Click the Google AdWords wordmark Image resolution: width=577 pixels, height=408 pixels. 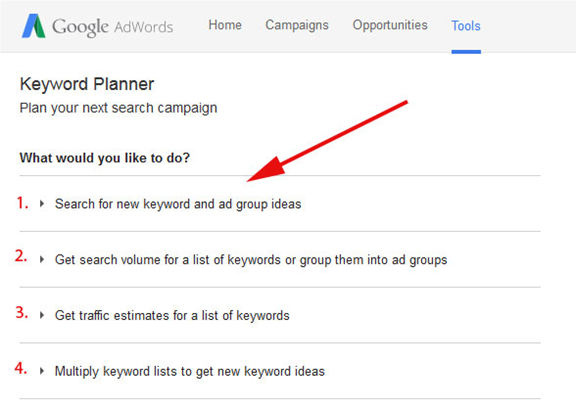(112, 27)
